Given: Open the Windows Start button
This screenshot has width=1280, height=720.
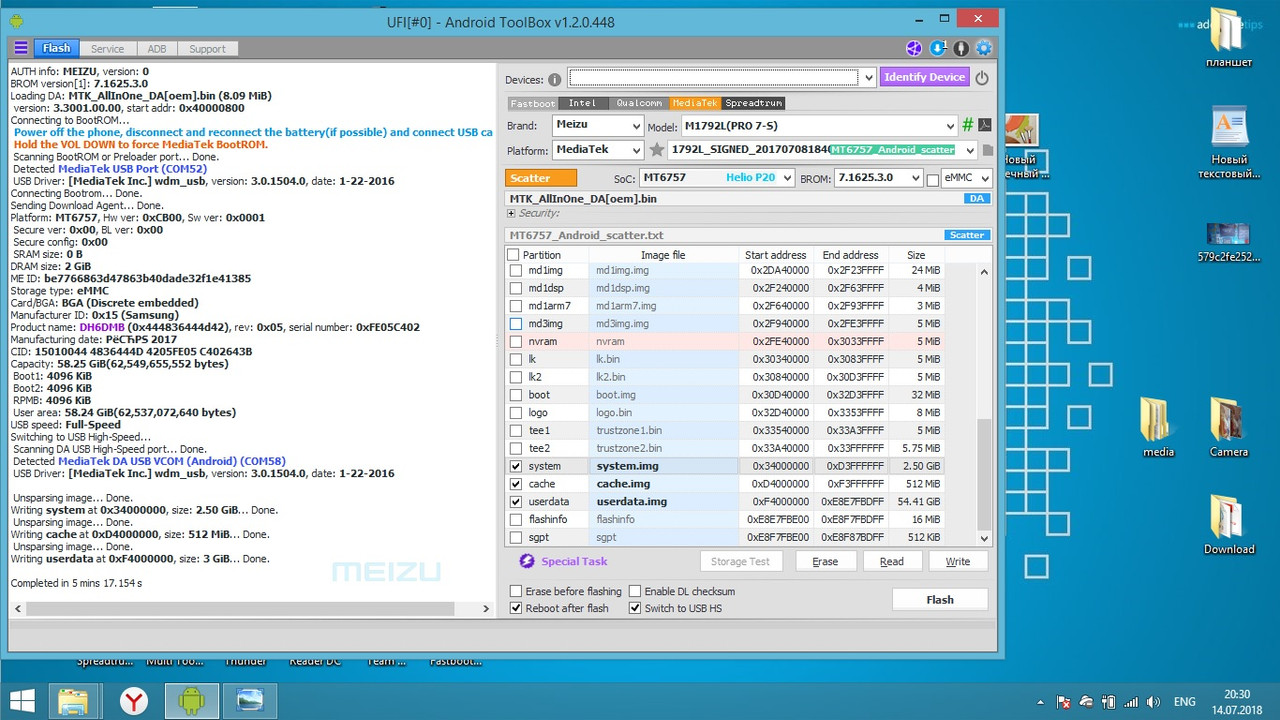Looking at the screenshot, I should [x=22, y=699].
